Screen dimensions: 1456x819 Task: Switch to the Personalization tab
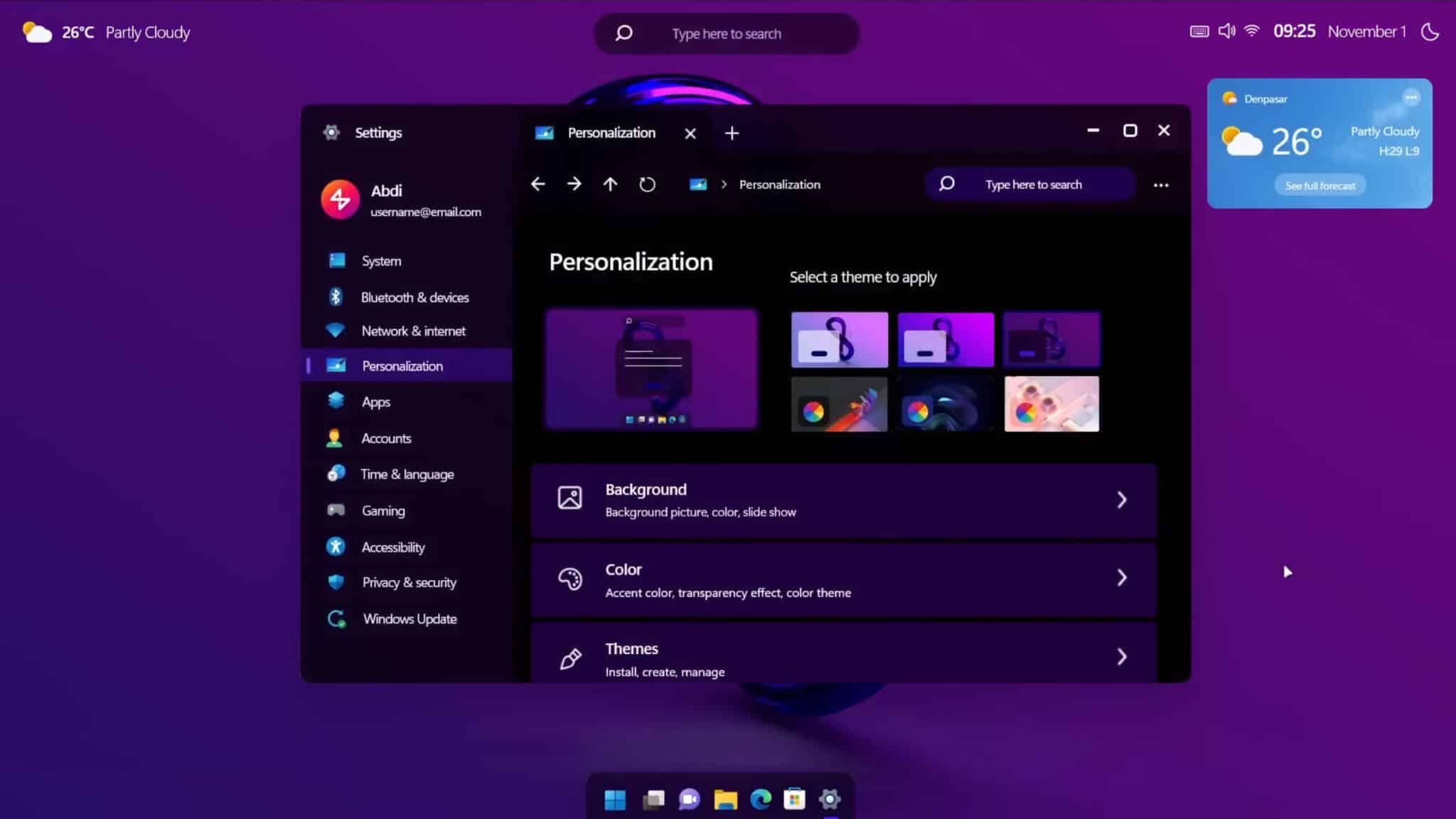pos(611,132)
